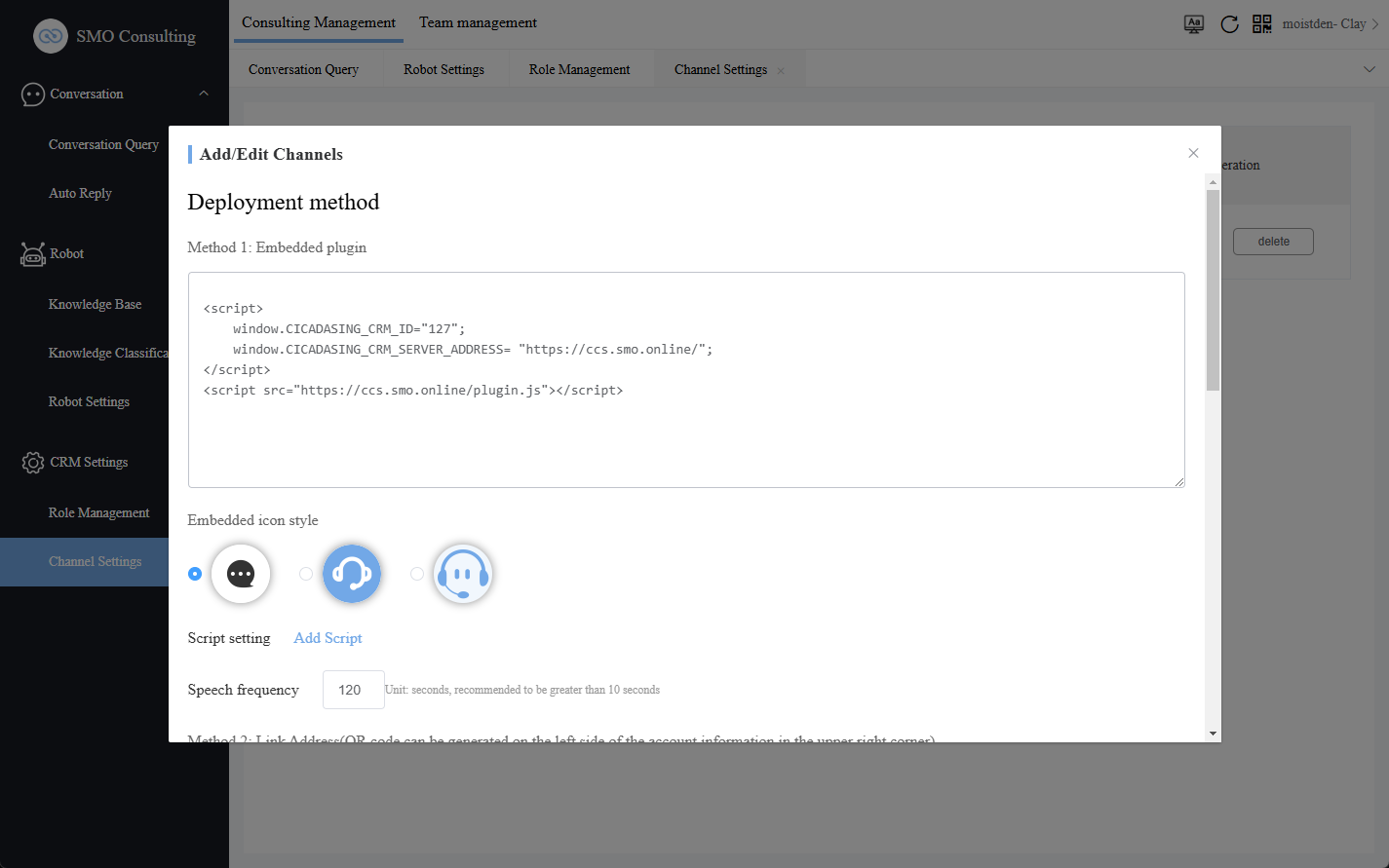Open Knowledge Base in sidebar
The width and height of the screenshot is (1389, 868).
coord(95,304)
